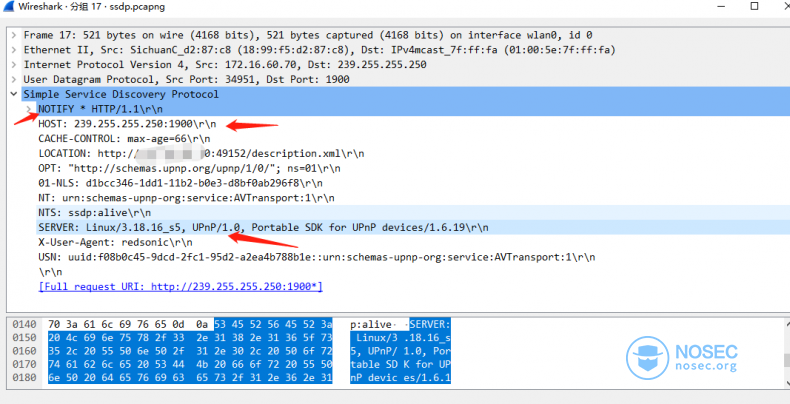Select the SERVER: Linux/3.18.16_s5 line
The image size is (790, 404).
tap(263, 227)
